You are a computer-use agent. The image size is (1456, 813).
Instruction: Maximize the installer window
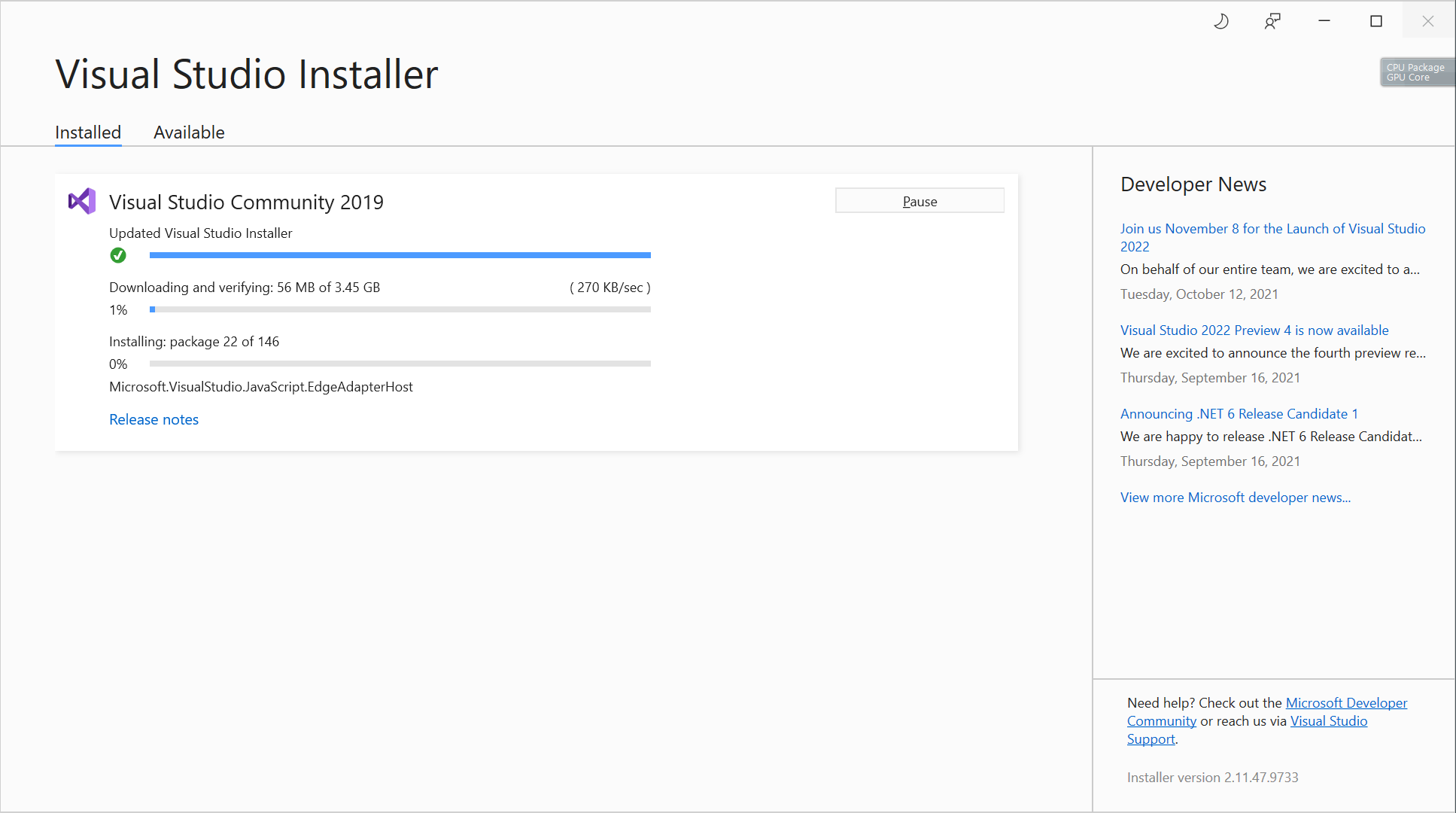coord(1376,21)
